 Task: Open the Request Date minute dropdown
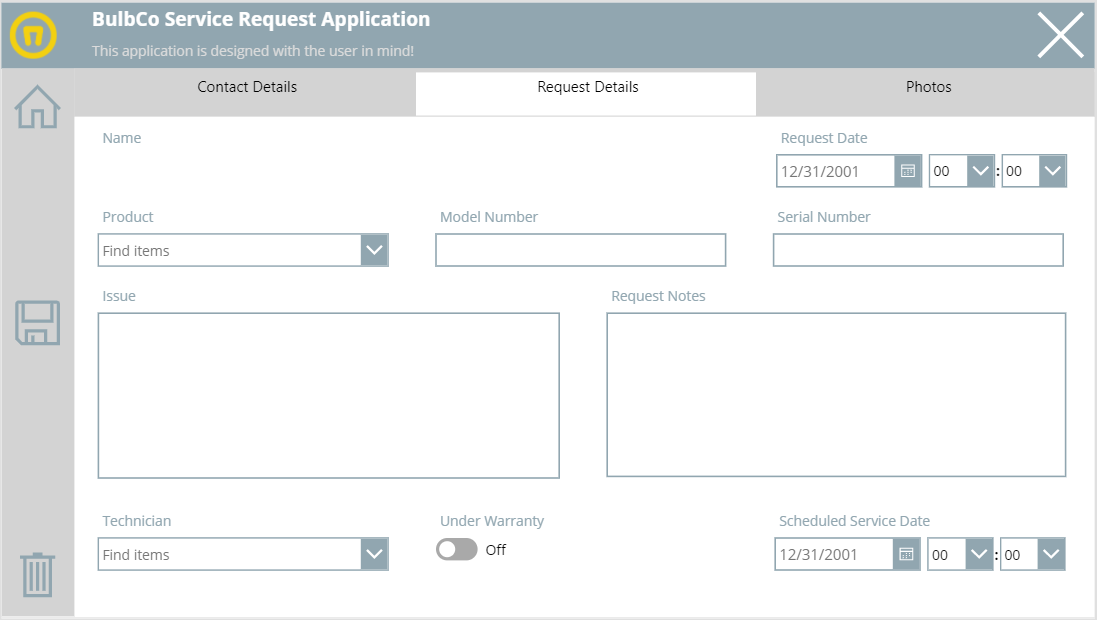[1053, 171]
